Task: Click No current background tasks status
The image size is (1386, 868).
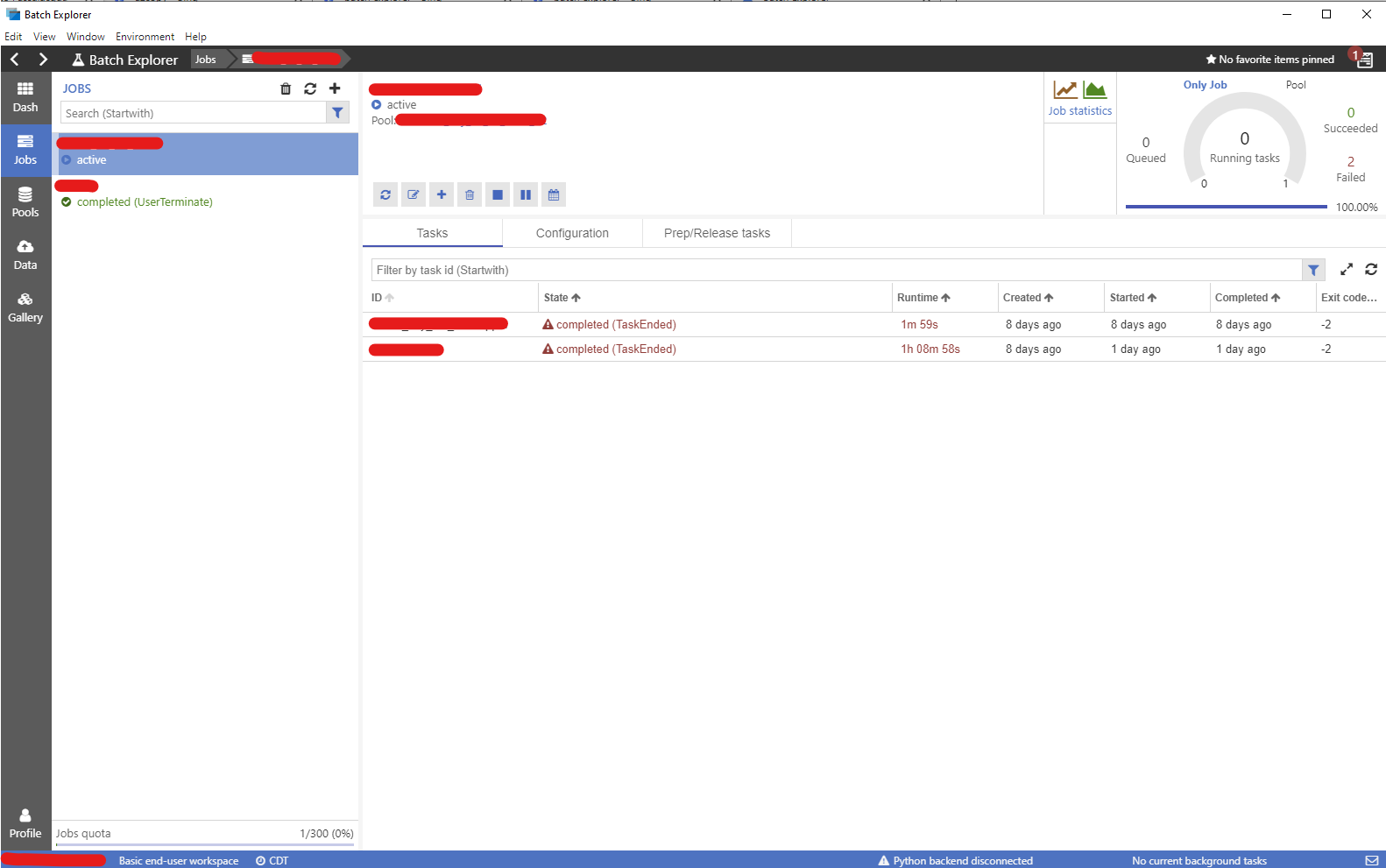Action: [1199, 861]
